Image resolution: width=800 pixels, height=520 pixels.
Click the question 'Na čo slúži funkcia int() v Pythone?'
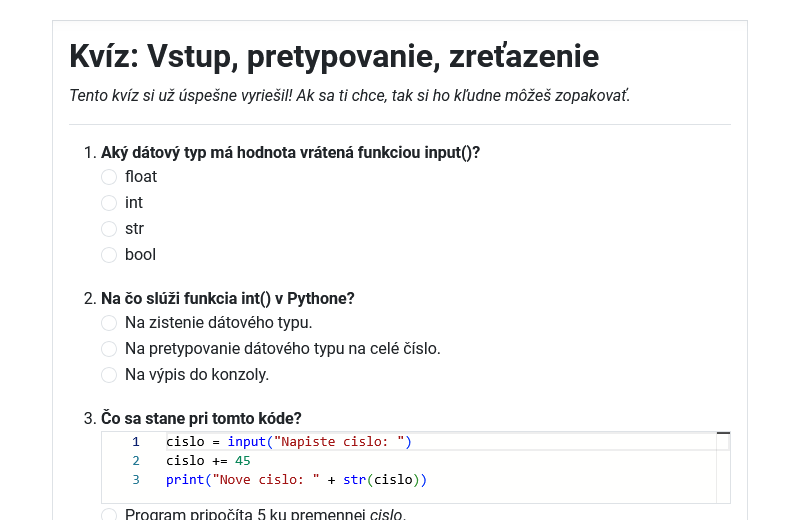coord(228,298)
